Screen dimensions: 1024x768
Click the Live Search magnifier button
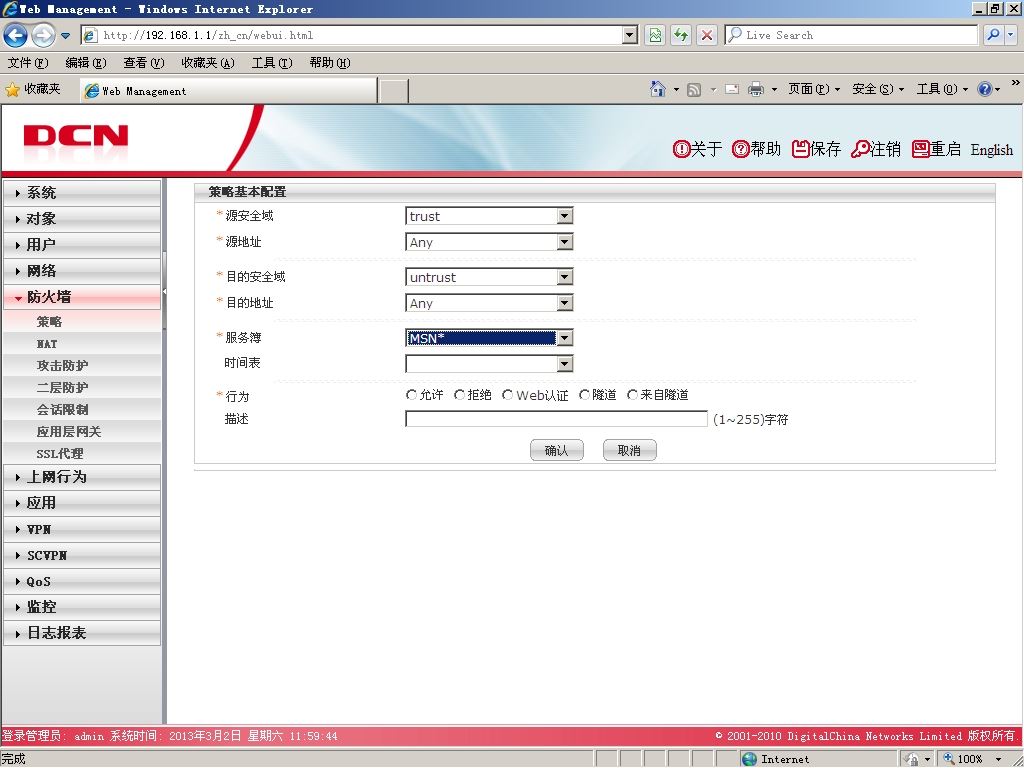pyautogui.click(x=993, y=35)
